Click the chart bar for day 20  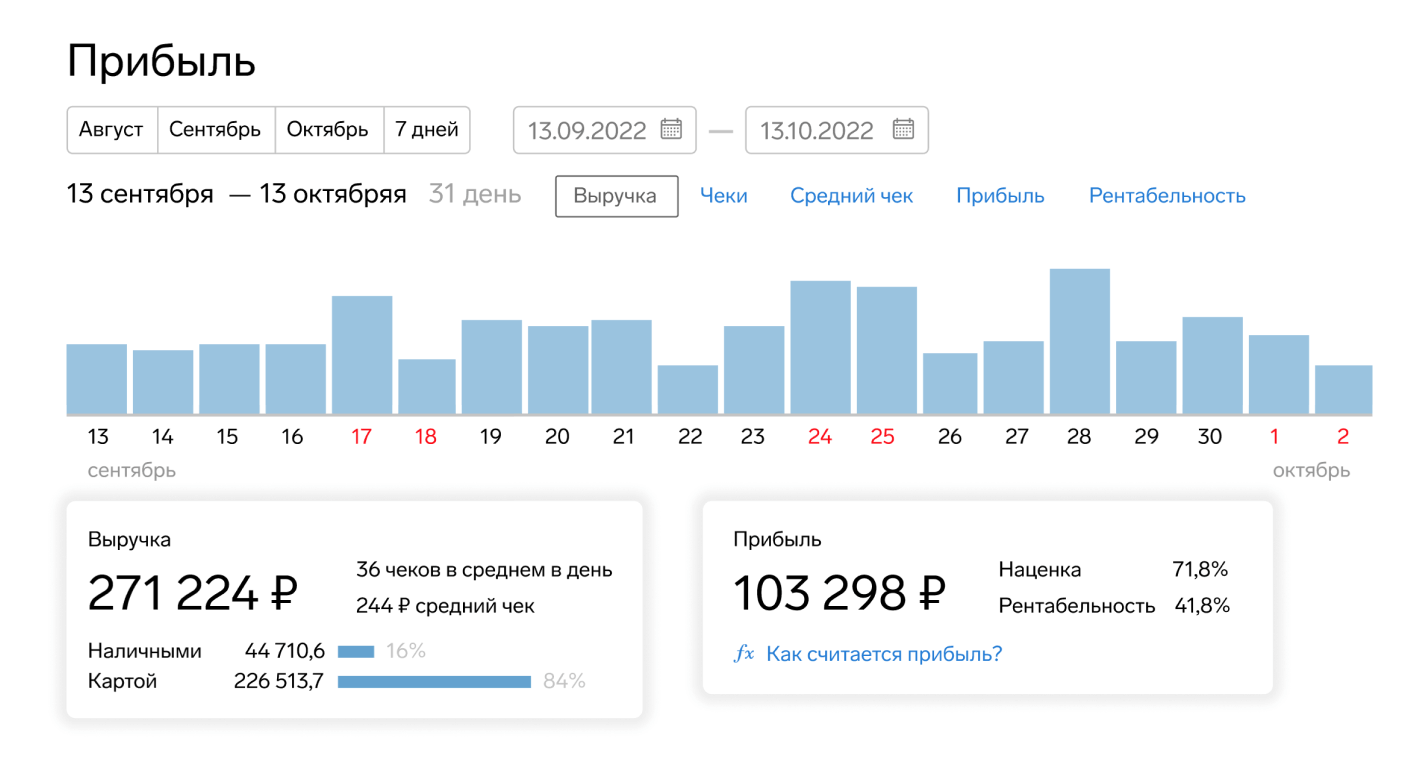tap(558, 370)
